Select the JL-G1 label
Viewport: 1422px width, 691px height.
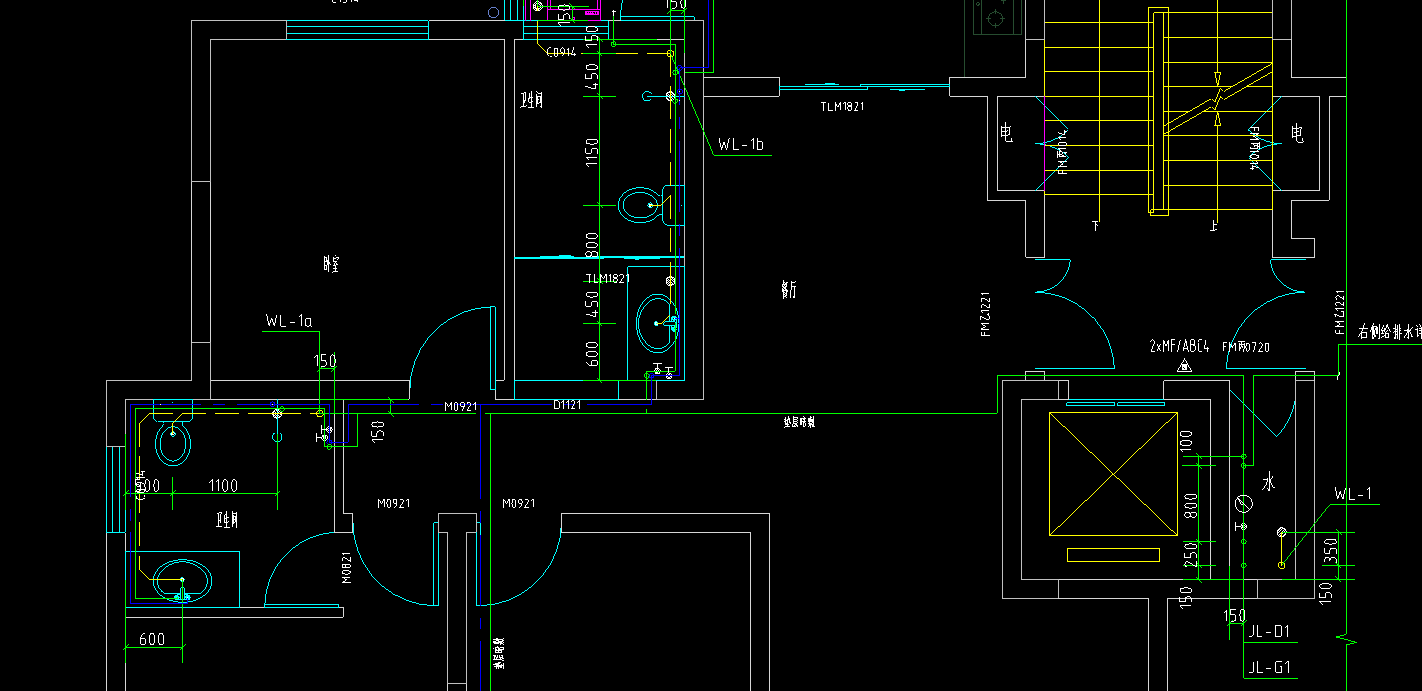click(1269, 666)
